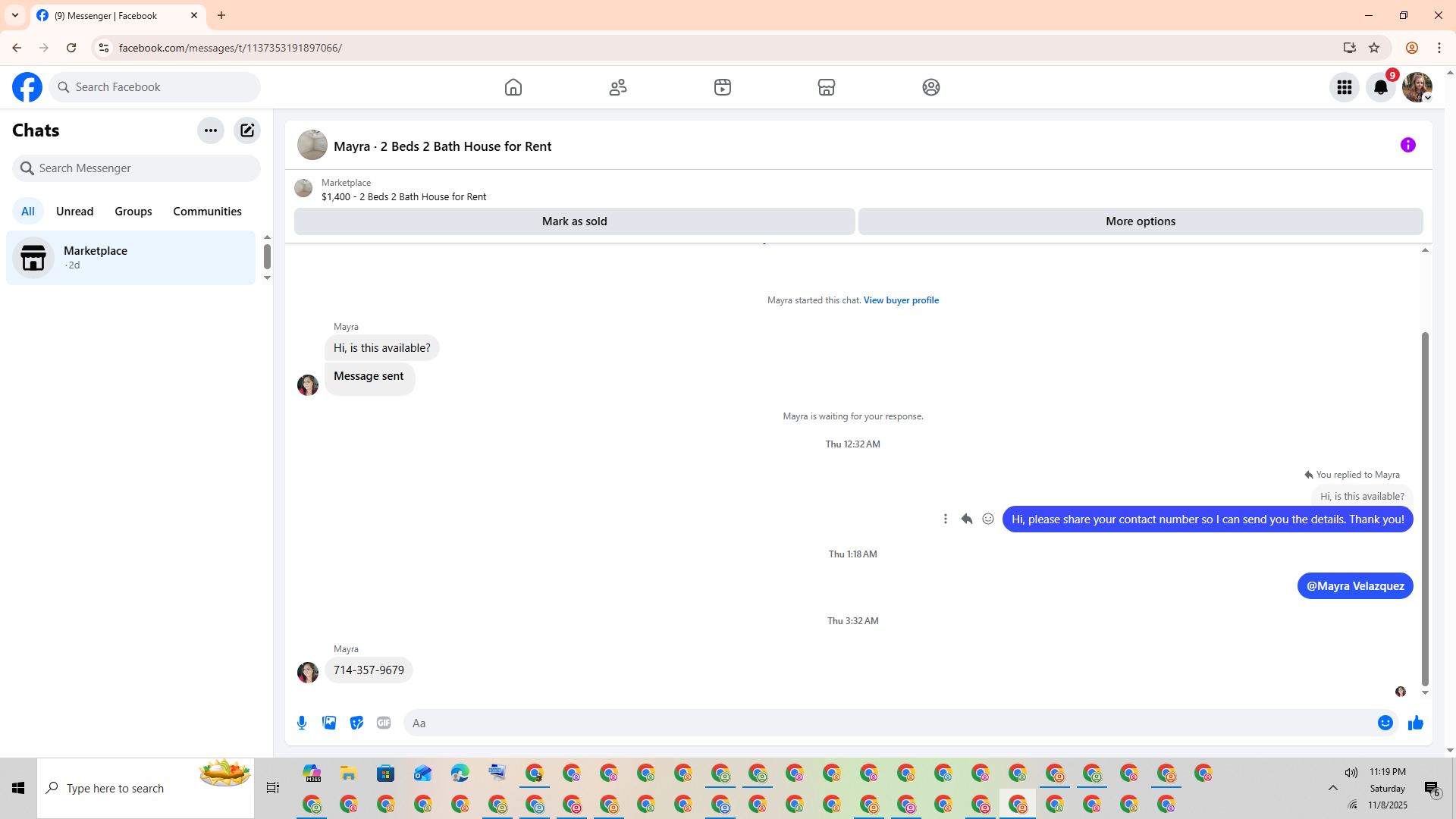Image resolution: width=1456 pixels, height=819 pixels.
Task: Open the View buyer profile link
Action: tap(900, 300)
